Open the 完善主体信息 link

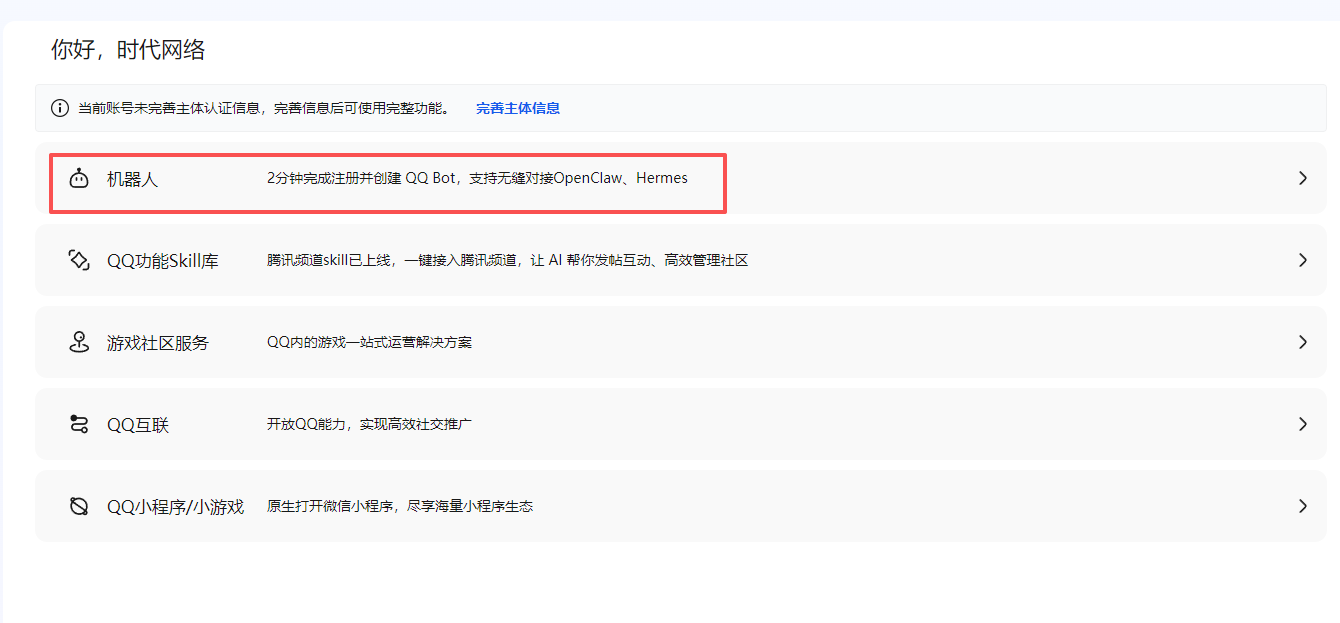(518, 108)
